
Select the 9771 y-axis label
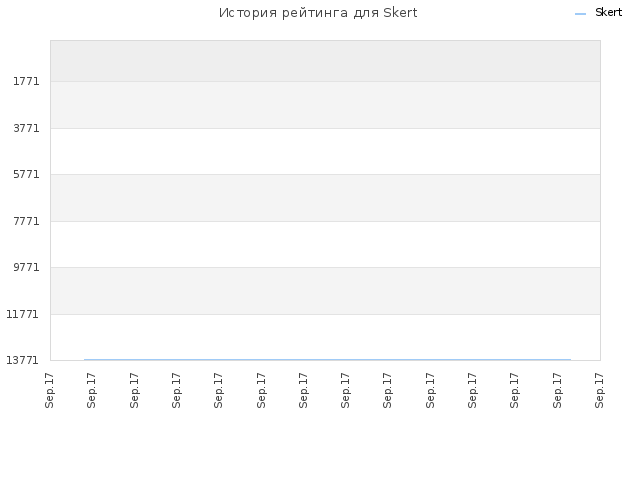[26, 267]
